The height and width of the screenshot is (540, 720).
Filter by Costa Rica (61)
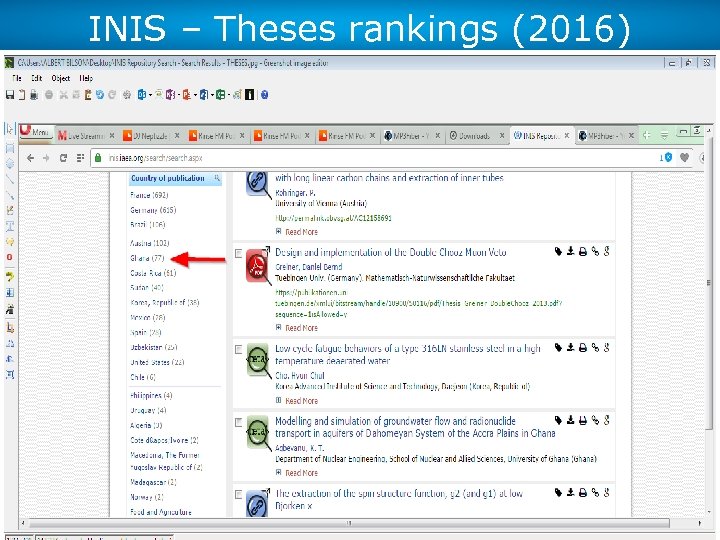point(153,273)
